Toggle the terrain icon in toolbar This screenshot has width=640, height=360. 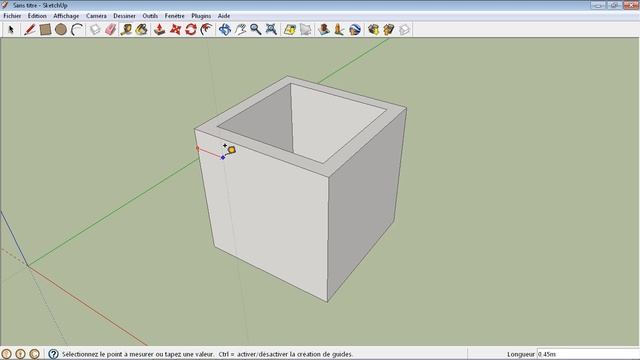(305, 29)
